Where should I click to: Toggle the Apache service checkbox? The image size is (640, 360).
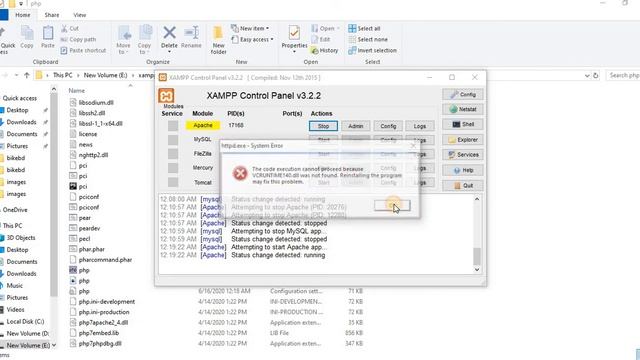173,126
